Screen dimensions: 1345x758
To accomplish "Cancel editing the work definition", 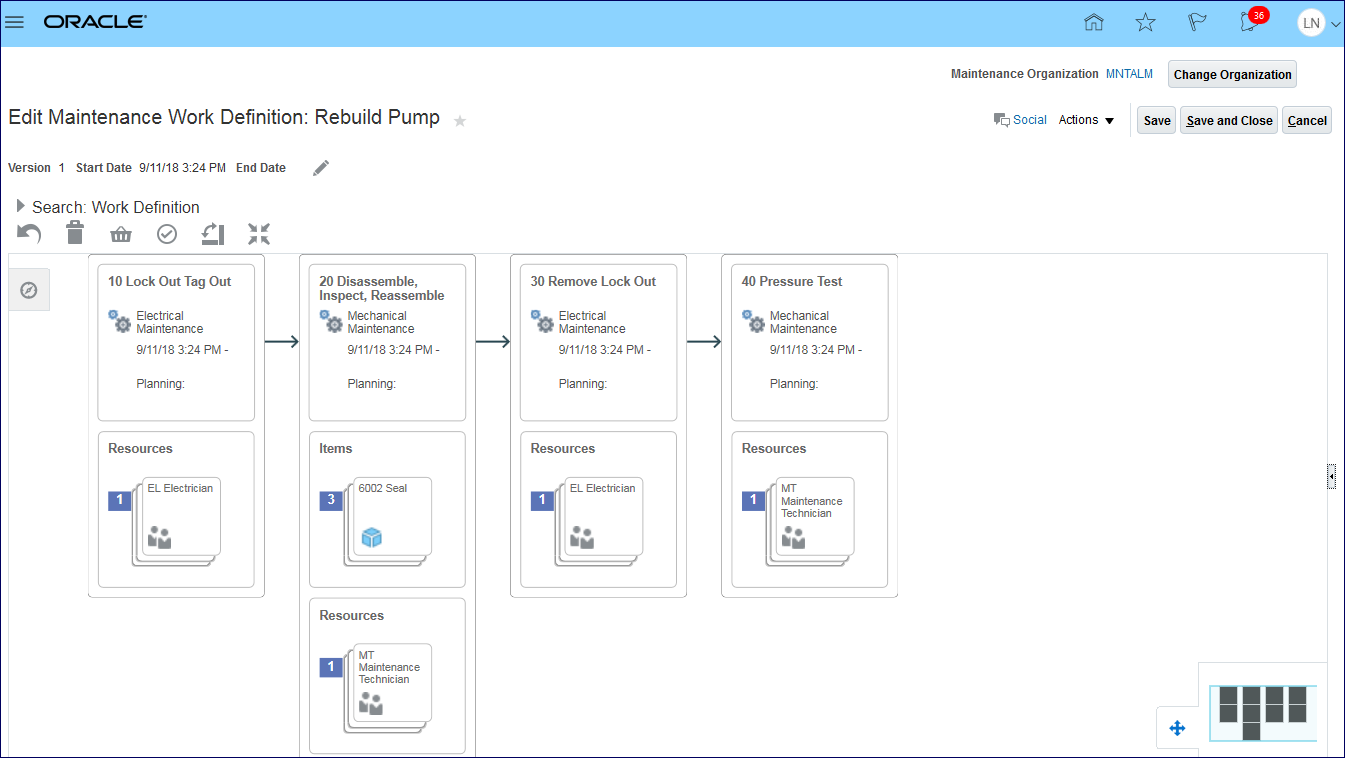I will point(1307,120).
